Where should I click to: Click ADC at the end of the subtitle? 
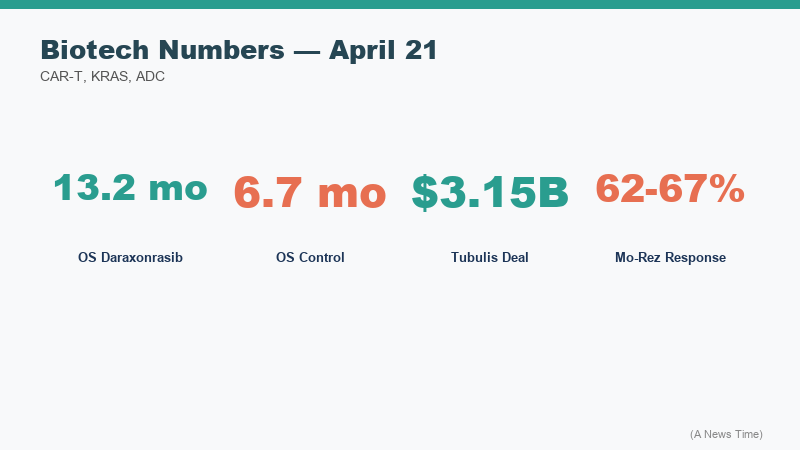point(150,76)
